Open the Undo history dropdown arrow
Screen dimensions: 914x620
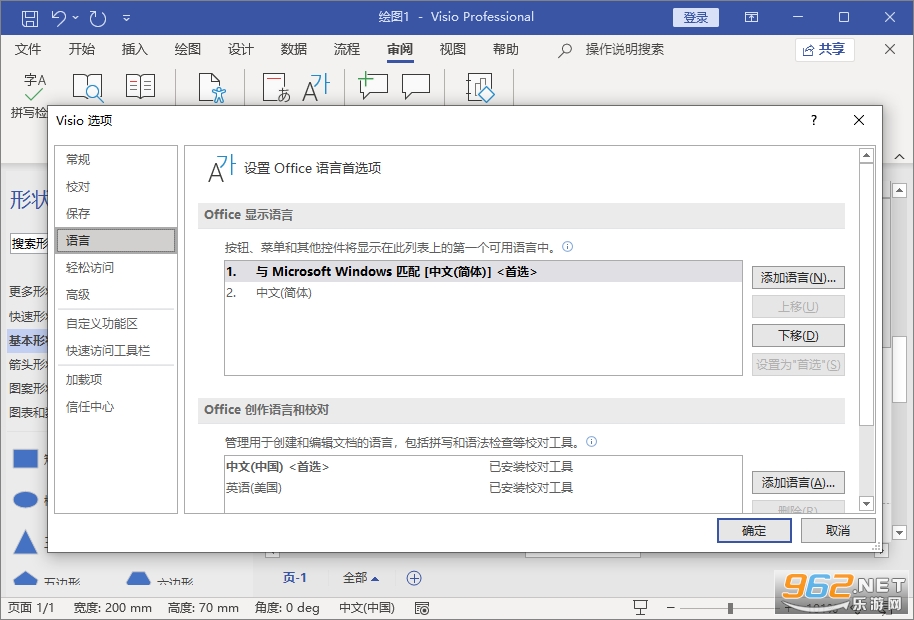(76, 18)
